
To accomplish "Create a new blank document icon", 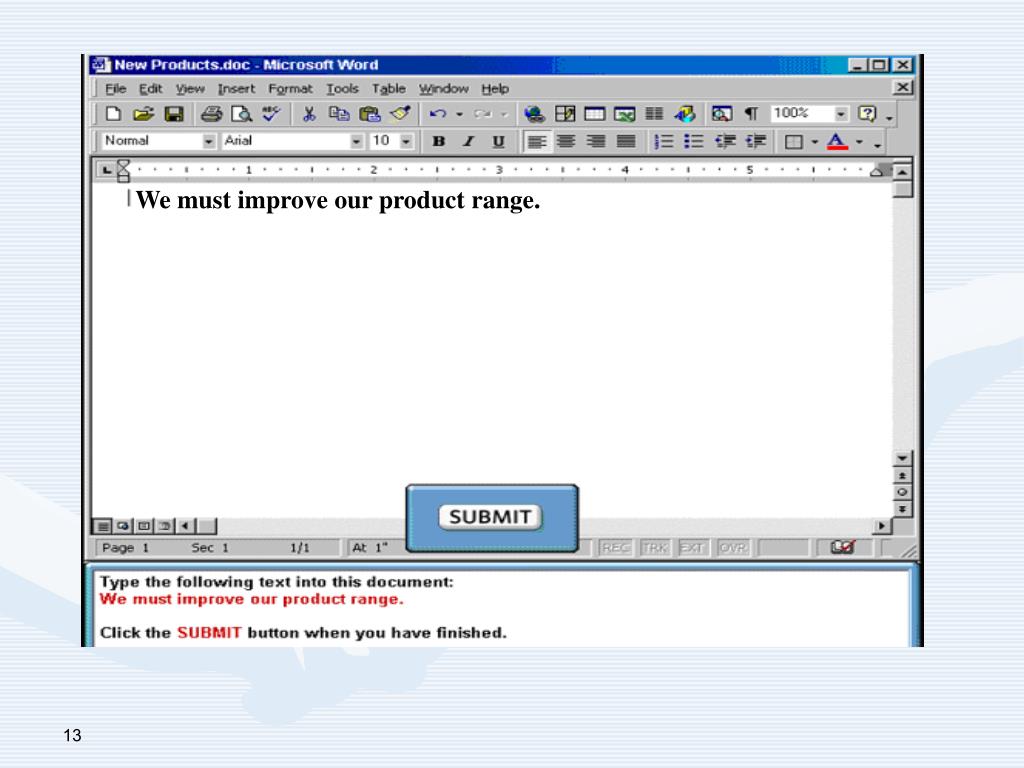I will pyautogui.click(x=114, y=114).
